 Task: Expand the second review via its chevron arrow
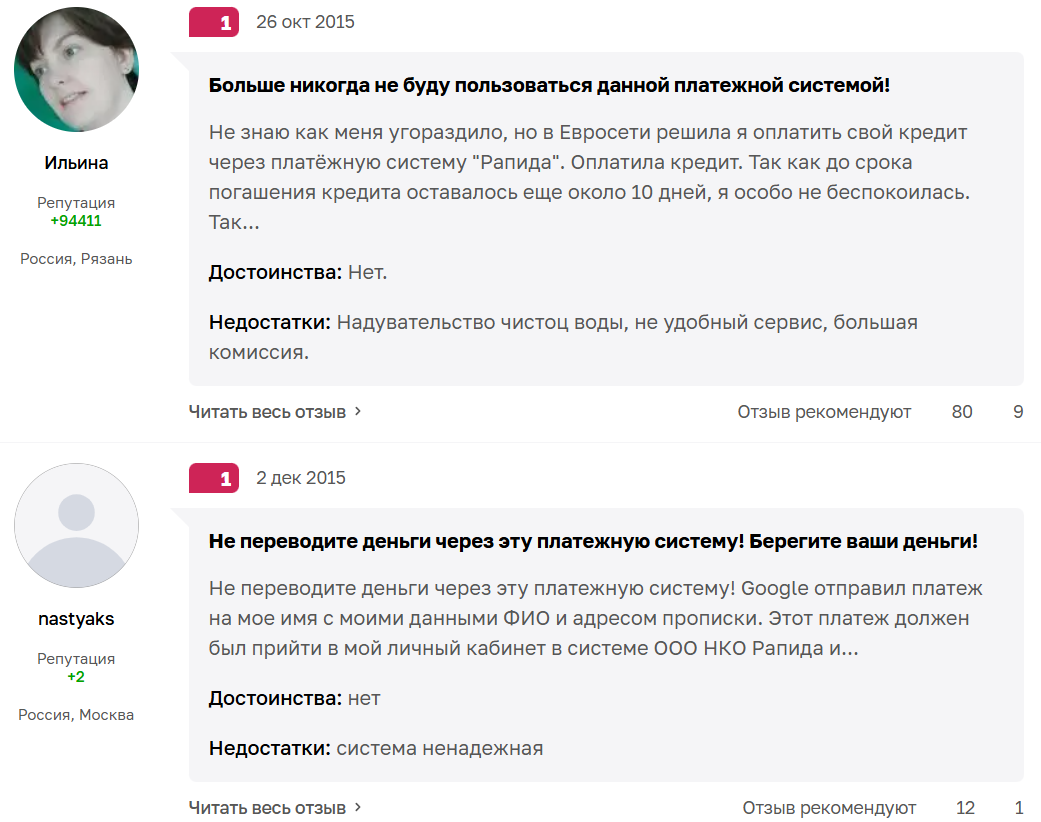click(x=357, y=807)
